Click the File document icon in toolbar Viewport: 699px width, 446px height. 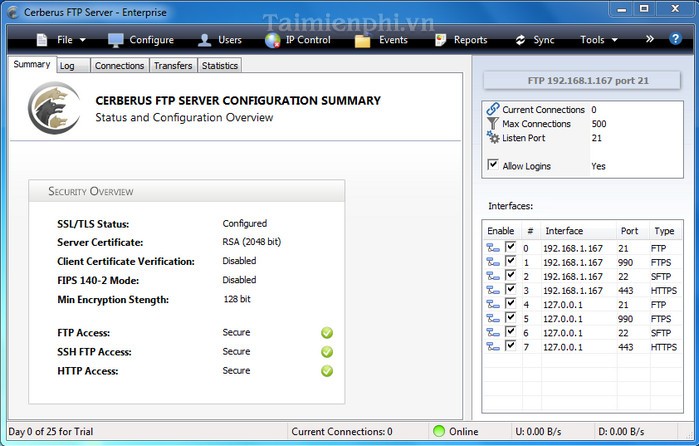tap(42, 40)
